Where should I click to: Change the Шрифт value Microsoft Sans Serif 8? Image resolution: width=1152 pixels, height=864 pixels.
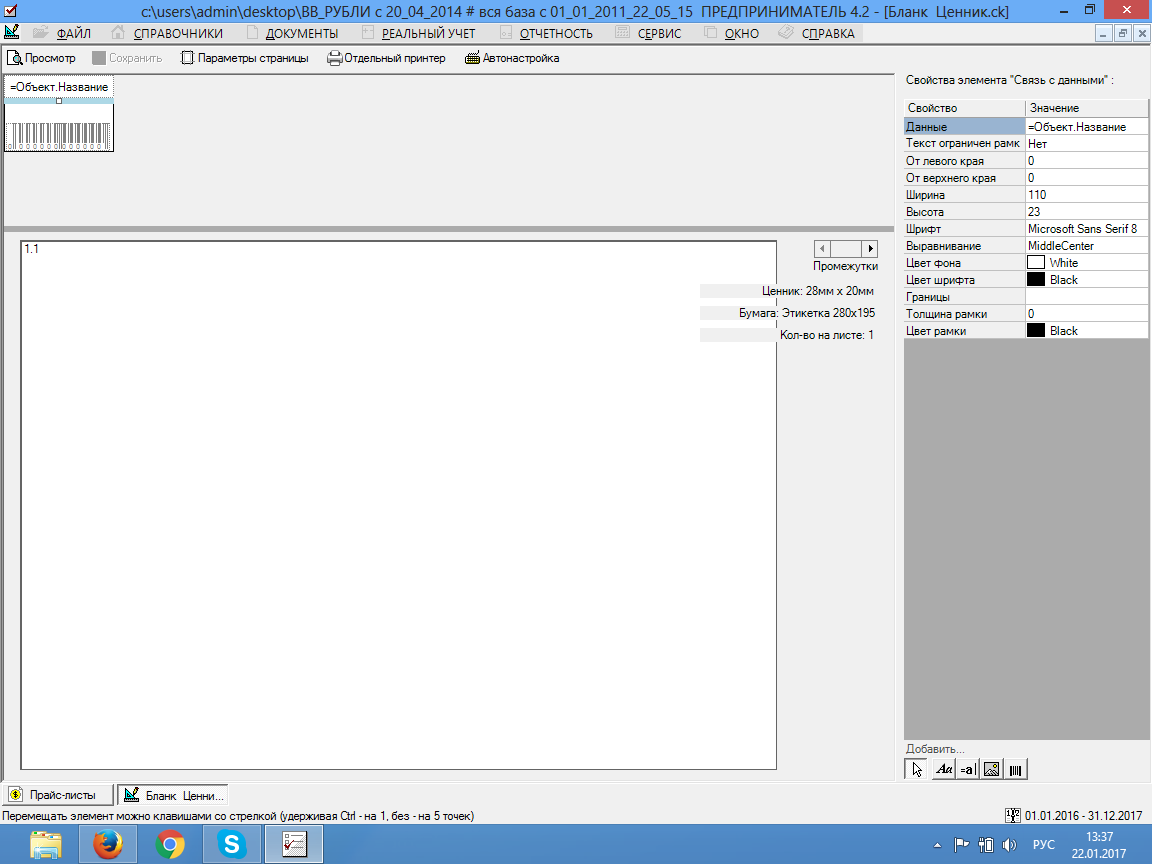[x=1086, y=228]
